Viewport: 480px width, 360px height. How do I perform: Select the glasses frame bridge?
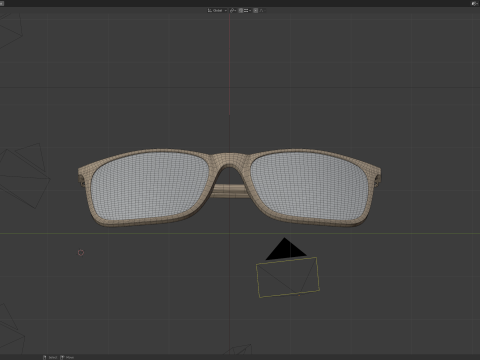tap(229, 159)
